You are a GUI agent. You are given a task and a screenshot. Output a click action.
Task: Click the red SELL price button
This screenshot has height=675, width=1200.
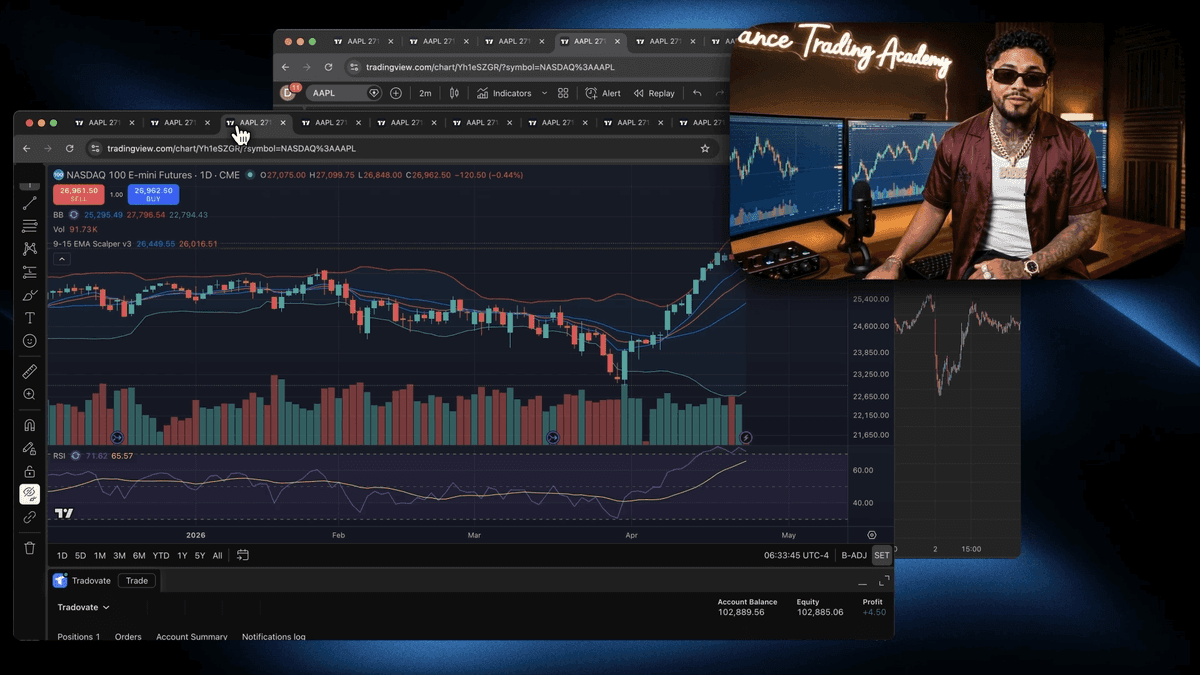[x=79, y=194]
